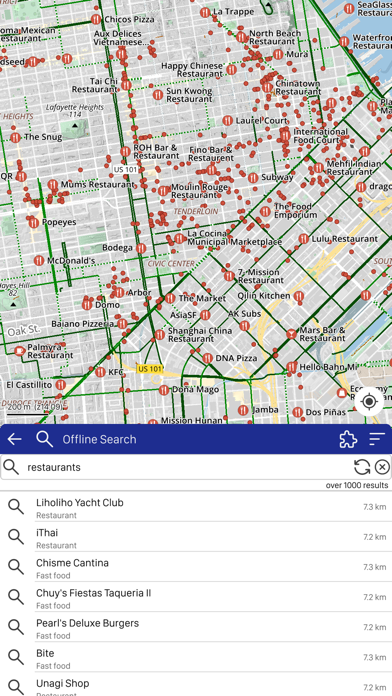
Task: Open the Unagi Shop result
Action: pos(196,685)
